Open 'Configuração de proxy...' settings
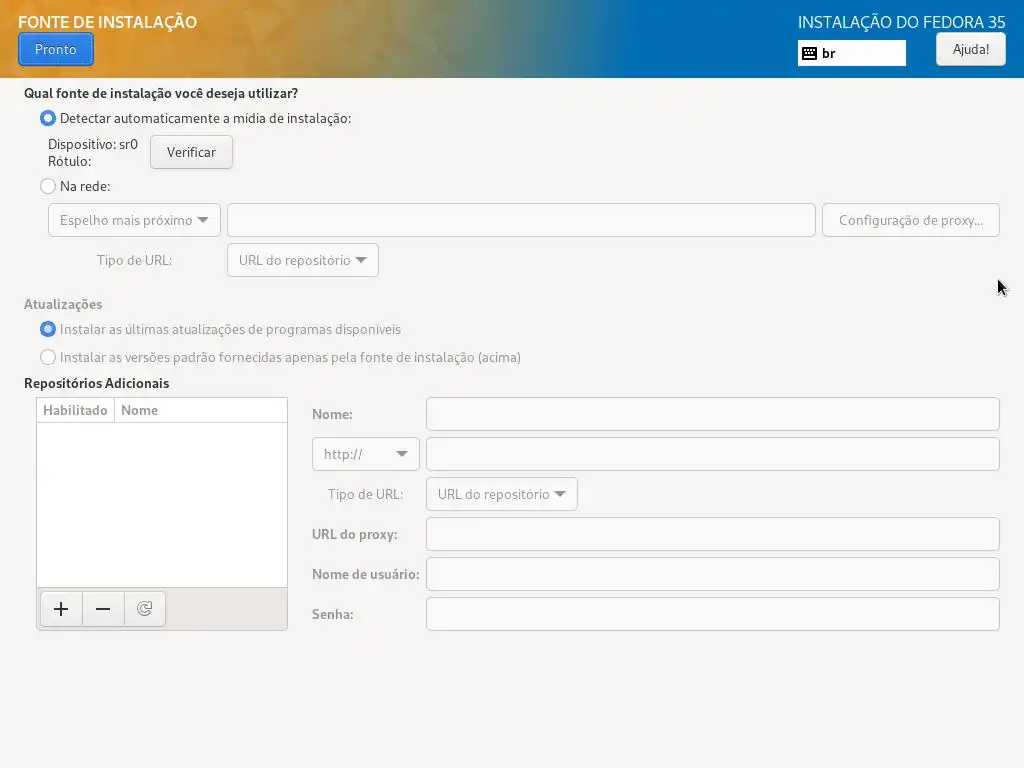Viewport: 1024px width, 768px height. tap(910, 220)
